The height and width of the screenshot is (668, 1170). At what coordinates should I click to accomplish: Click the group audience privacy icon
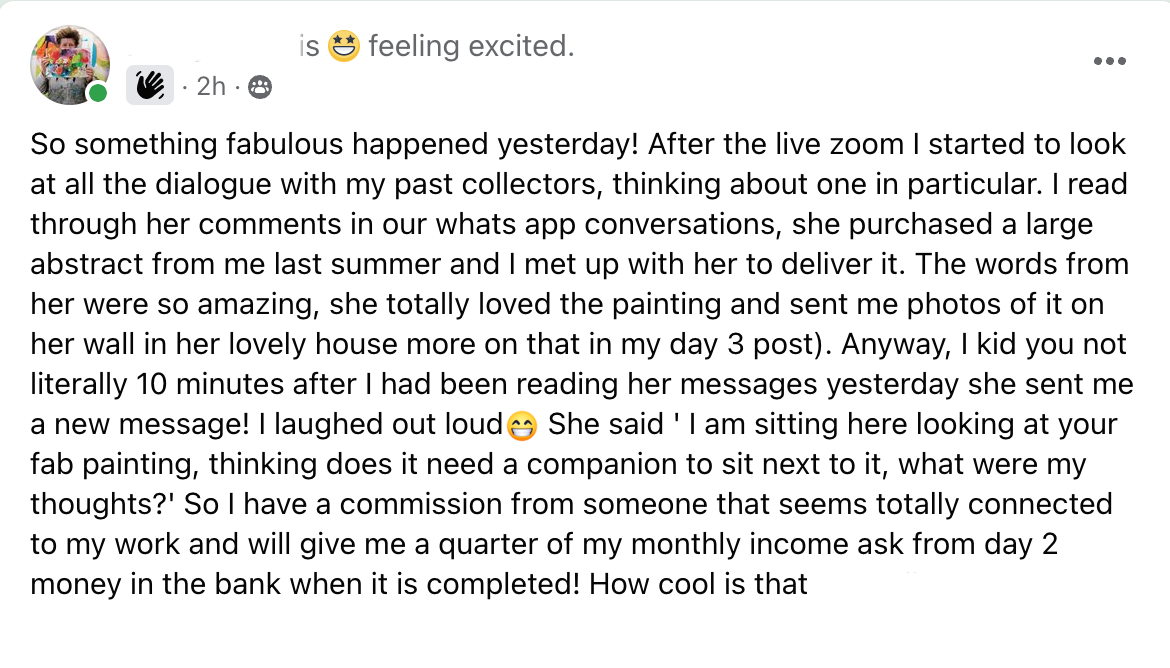[258, 88]
